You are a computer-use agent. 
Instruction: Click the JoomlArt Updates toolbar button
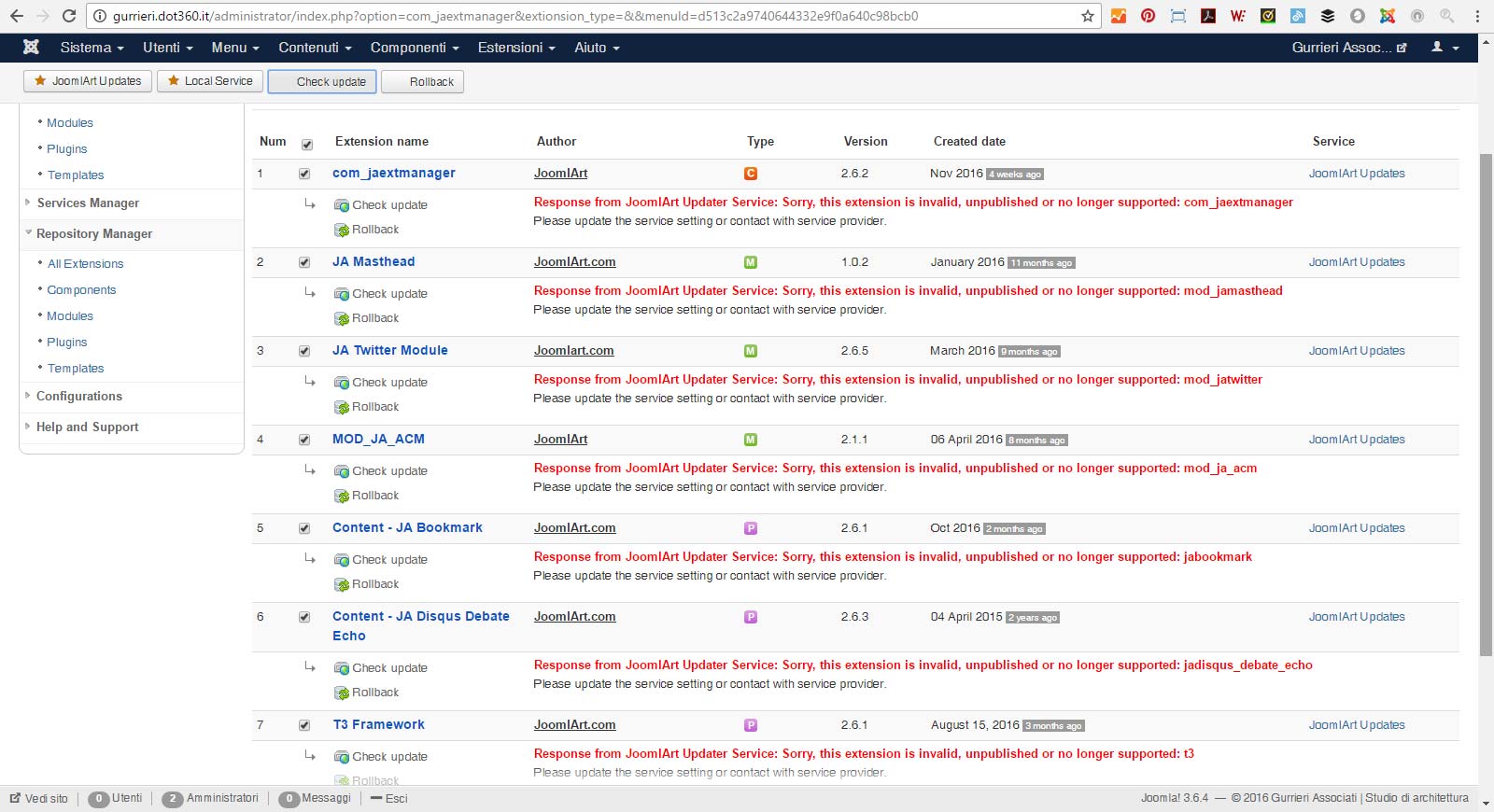88,81
